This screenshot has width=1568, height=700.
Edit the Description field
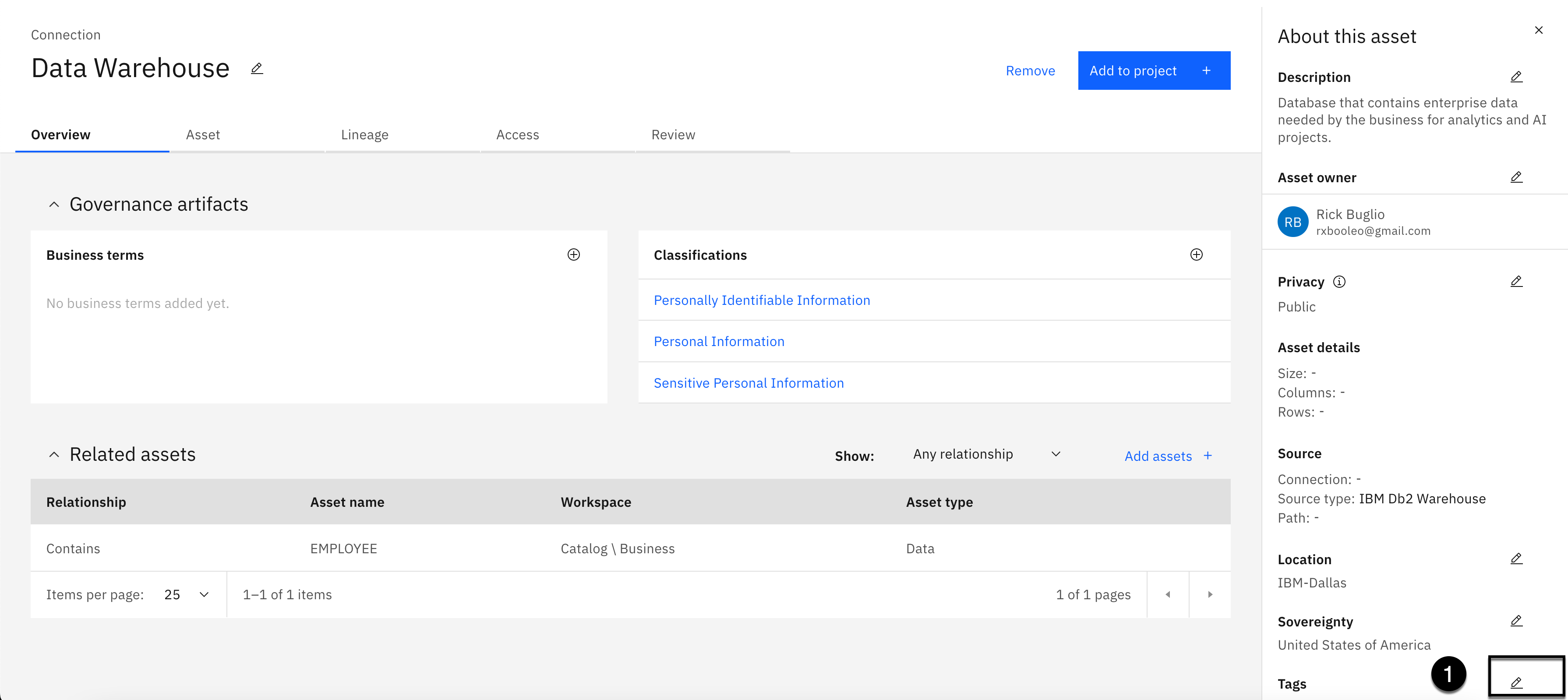1515,77
